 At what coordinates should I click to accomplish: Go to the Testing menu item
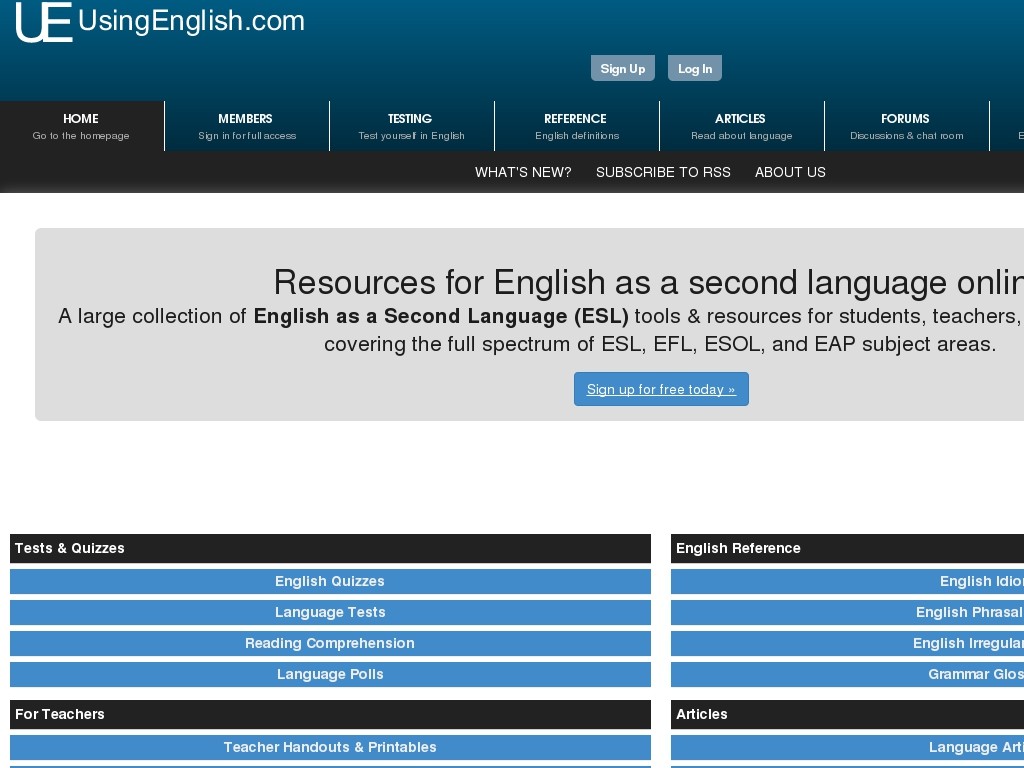pos(411,126)
